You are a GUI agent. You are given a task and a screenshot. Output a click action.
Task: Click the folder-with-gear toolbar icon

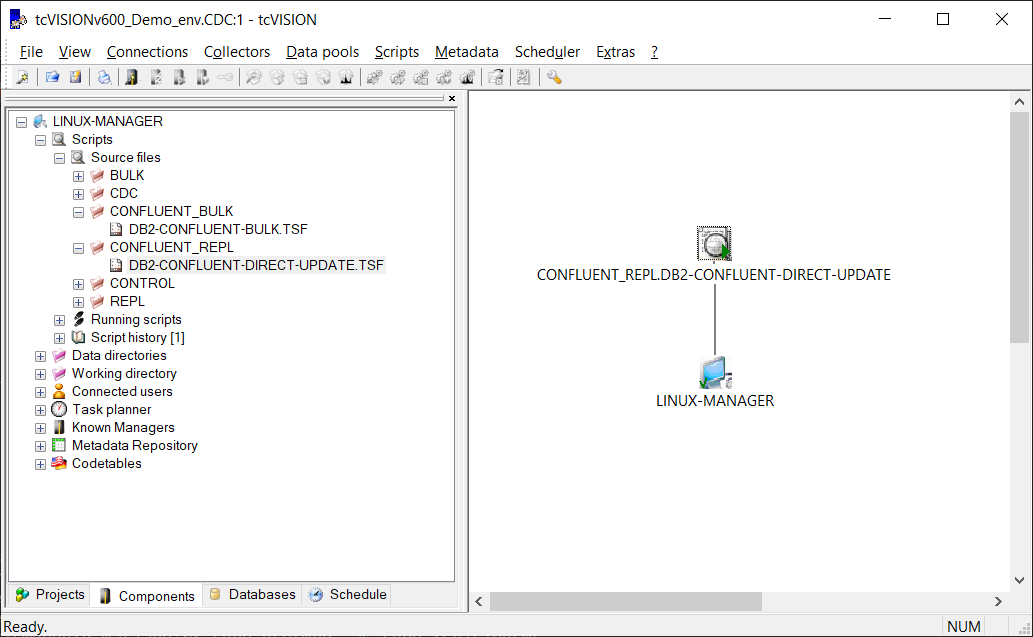coord(496,78)
